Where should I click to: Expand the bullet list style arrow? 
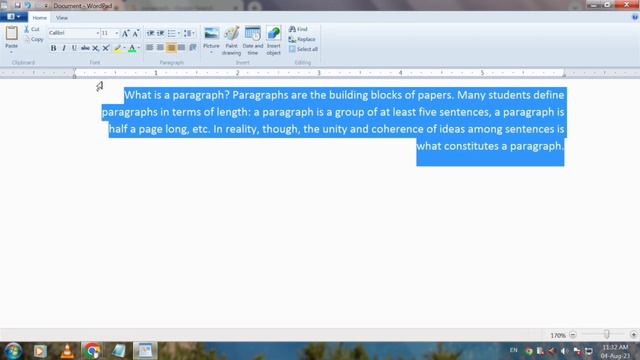point(179,33)
